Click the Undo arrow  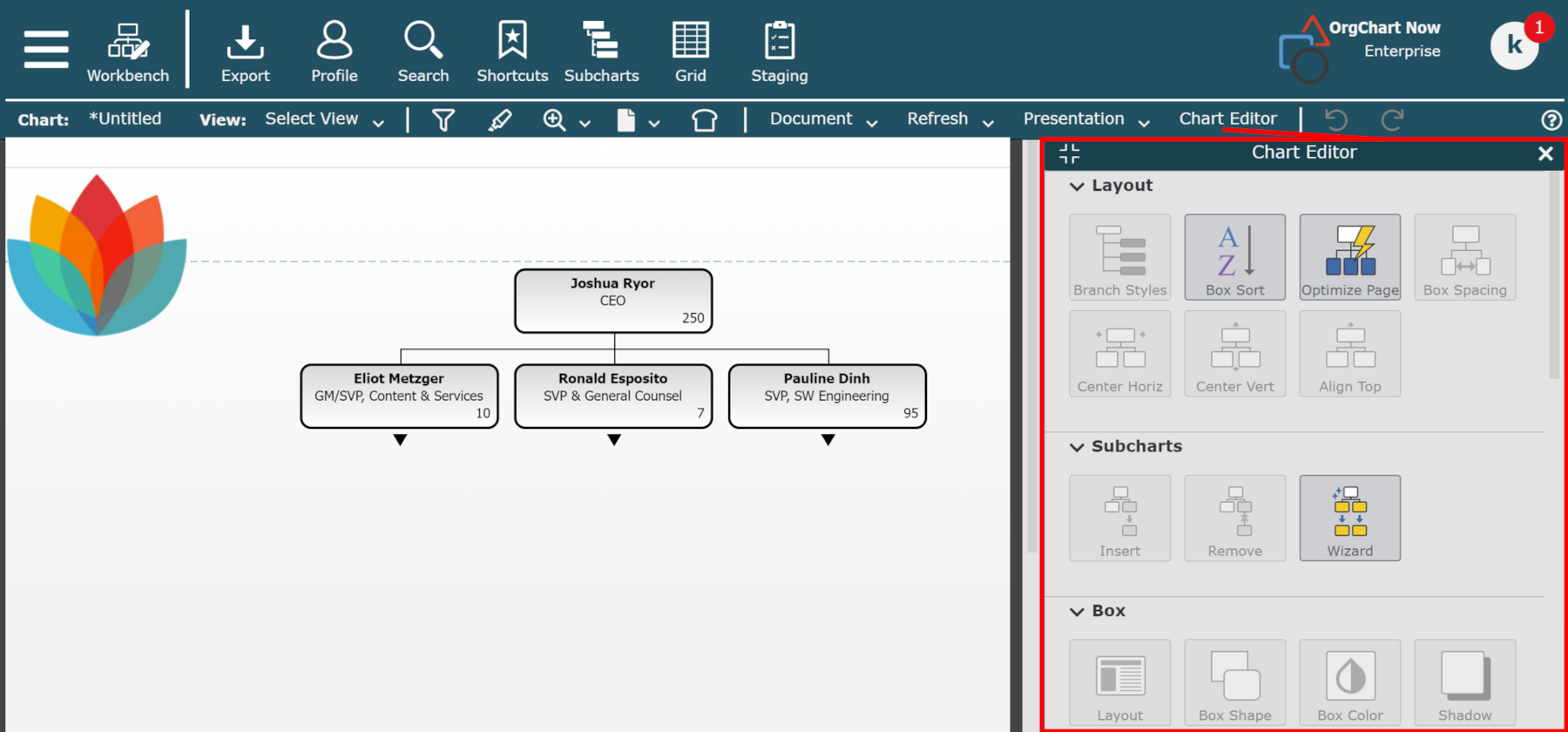[1336, 119]
